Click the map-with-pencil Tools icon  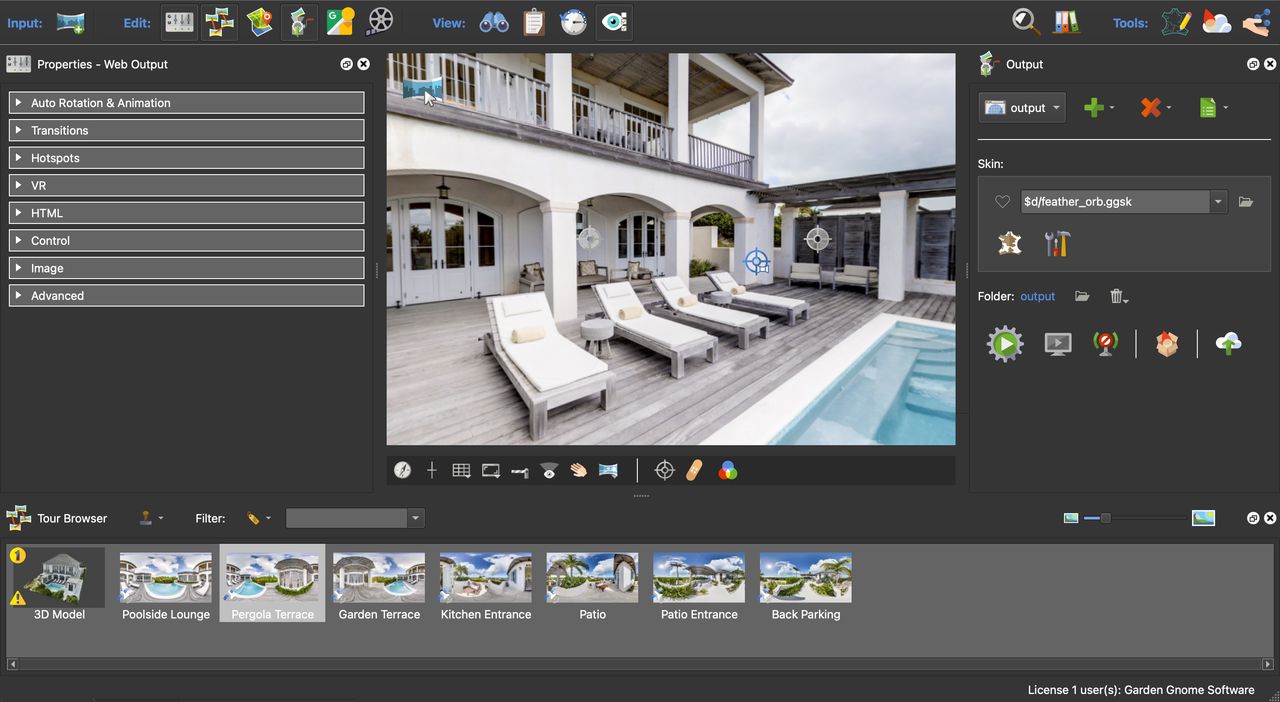pyautogui.click(x=1176, y=22)
